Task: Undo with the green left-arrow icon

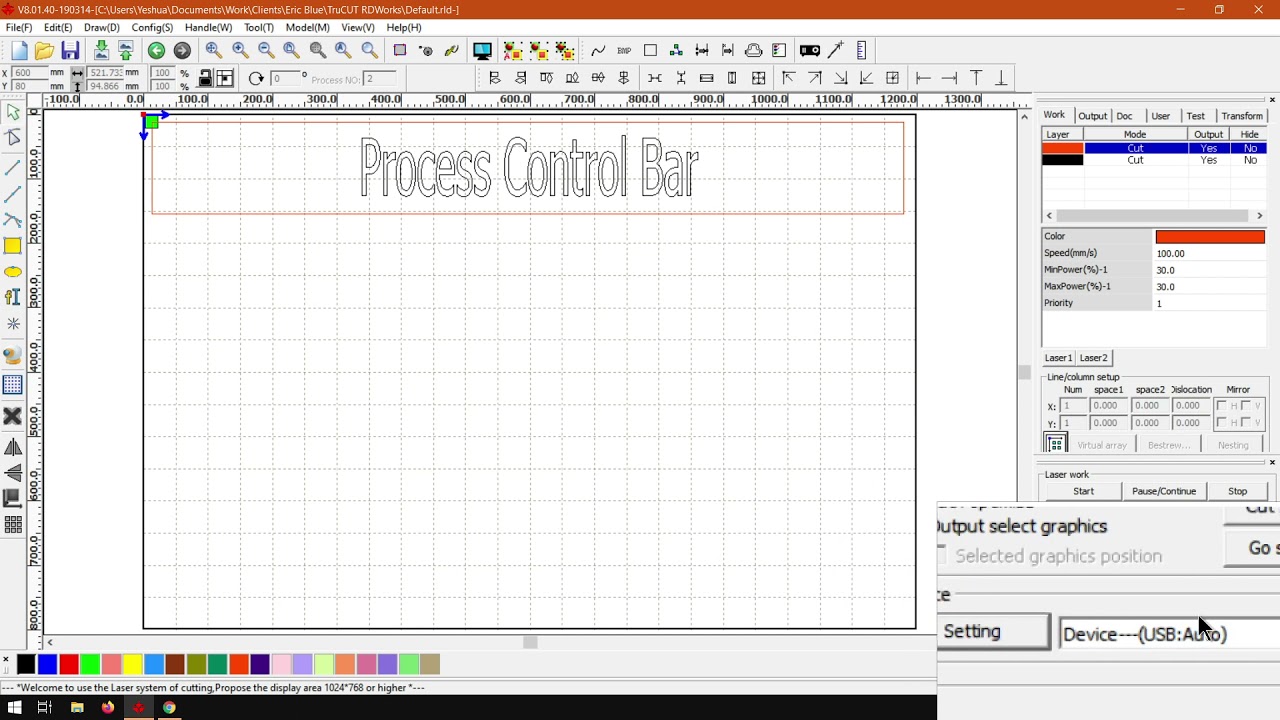Action: click(x=156, y=50)
